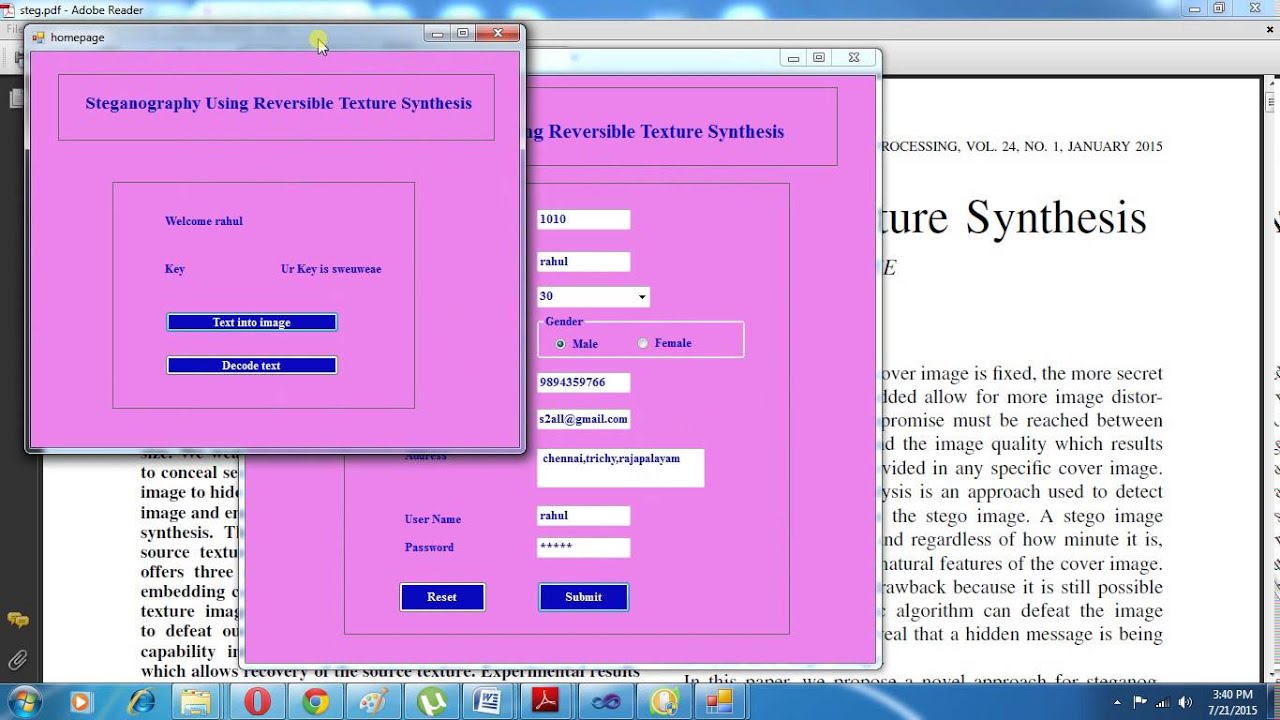Screen dimensions: 1280x720
Task: Click the Password input field
Action: pos(583,547)
